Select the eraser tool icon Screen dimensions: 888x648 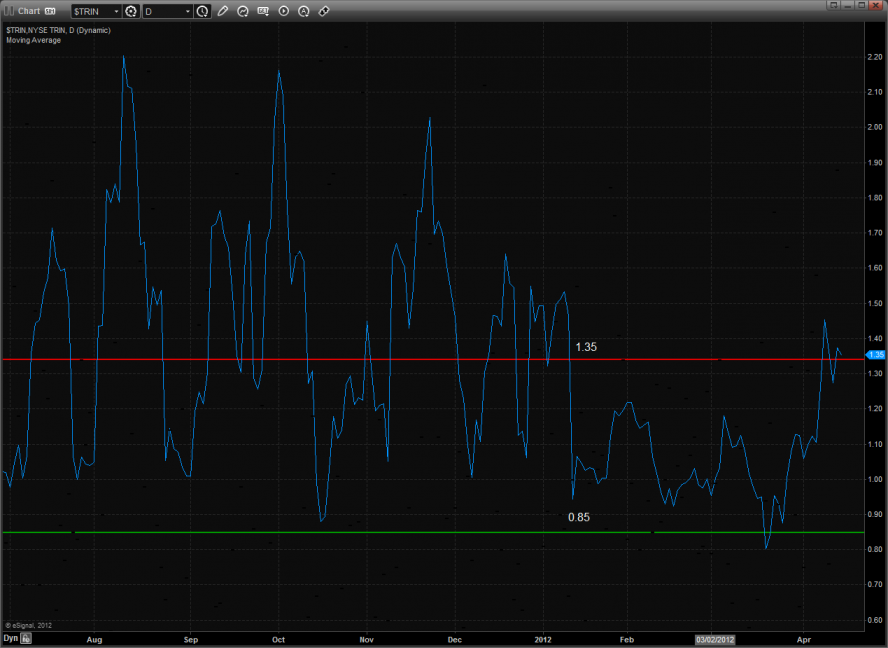point(324,11)
